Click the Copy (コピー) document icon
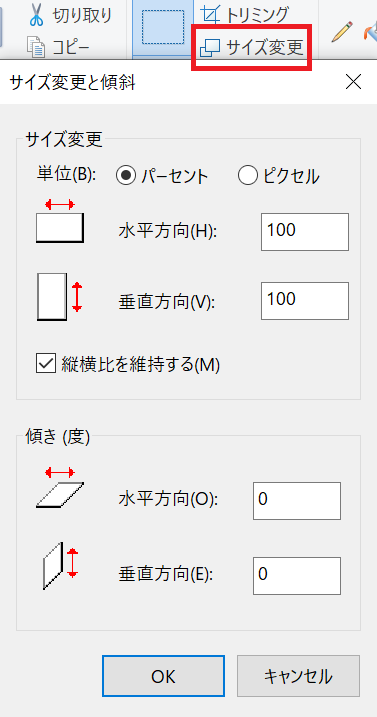The image size is (377, 717). 37,48
